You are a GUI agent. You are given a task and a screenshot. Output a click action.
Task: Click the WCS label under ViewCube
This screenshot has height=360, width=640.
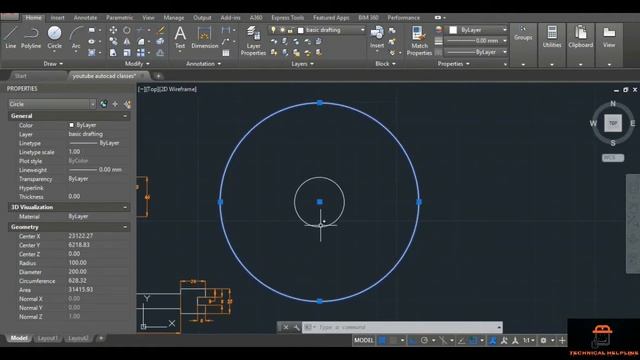(613, 158)
